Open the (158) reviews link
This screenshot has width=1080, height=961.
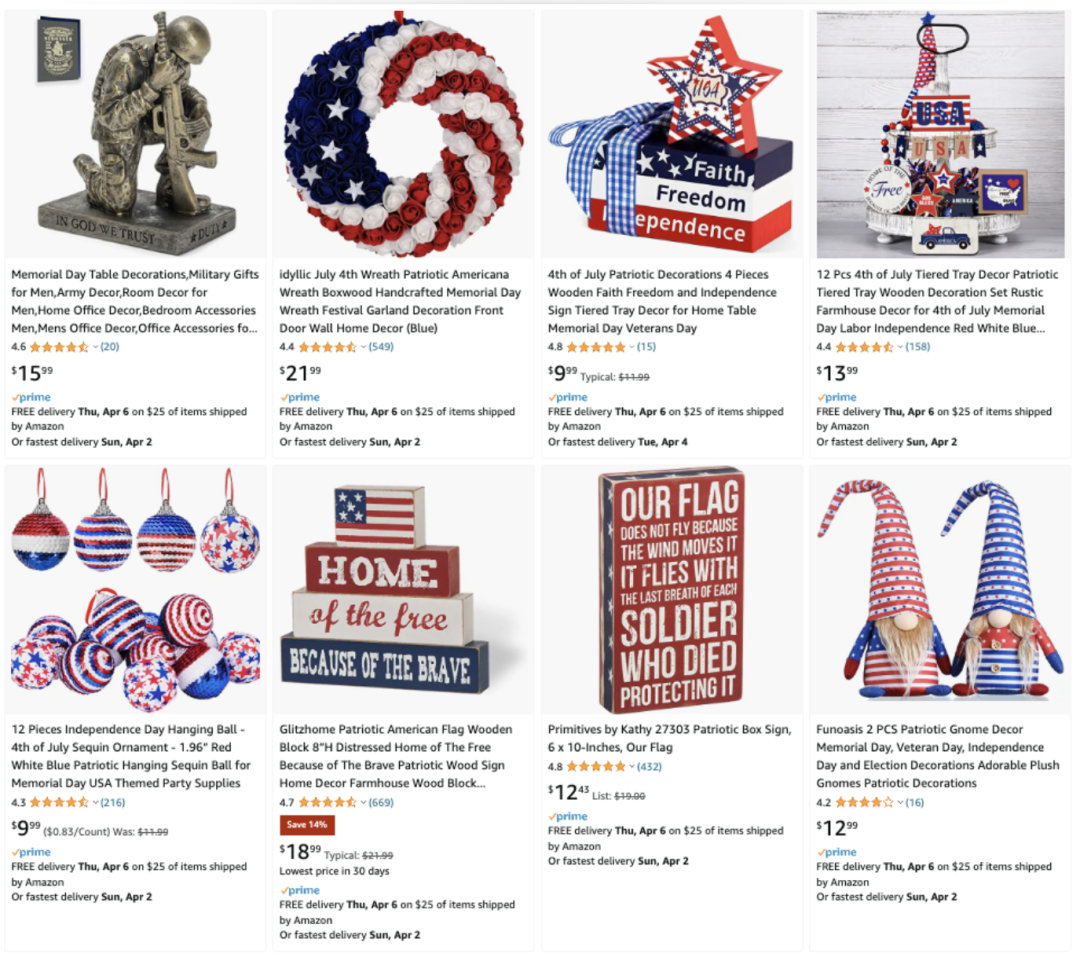(917, 347)
